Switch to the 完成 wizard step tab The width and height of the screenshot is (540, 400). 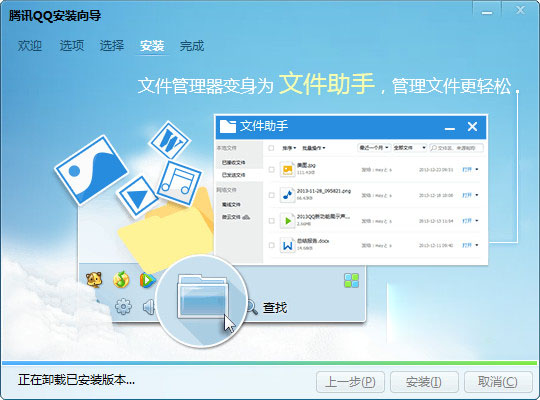tap(192, 45)
